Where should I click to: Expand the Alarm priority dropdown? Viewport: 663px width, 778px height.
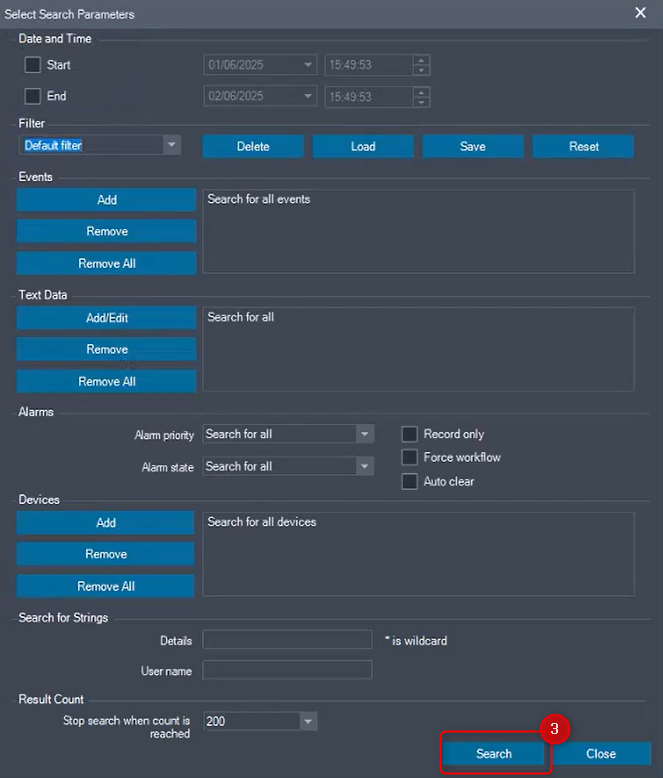click(365, 434)
